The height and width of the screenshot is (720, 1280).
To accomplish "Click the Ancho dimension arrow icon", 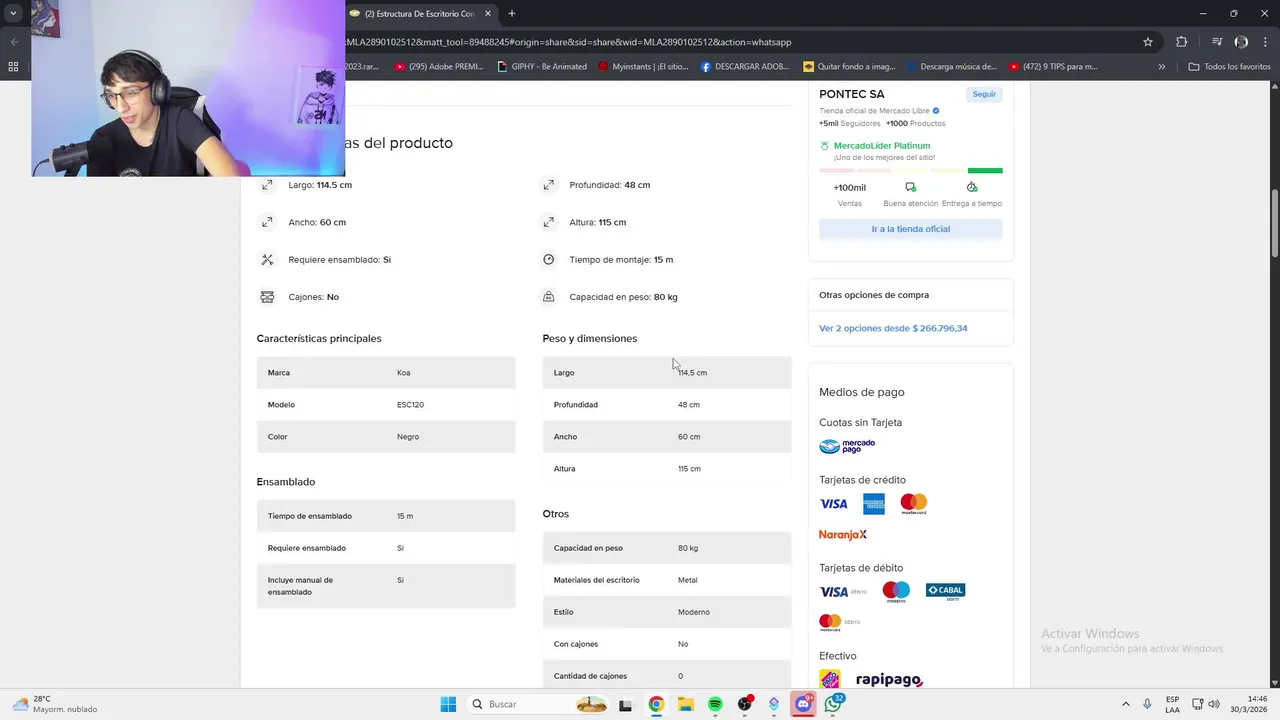I will [x=267, y=222].
